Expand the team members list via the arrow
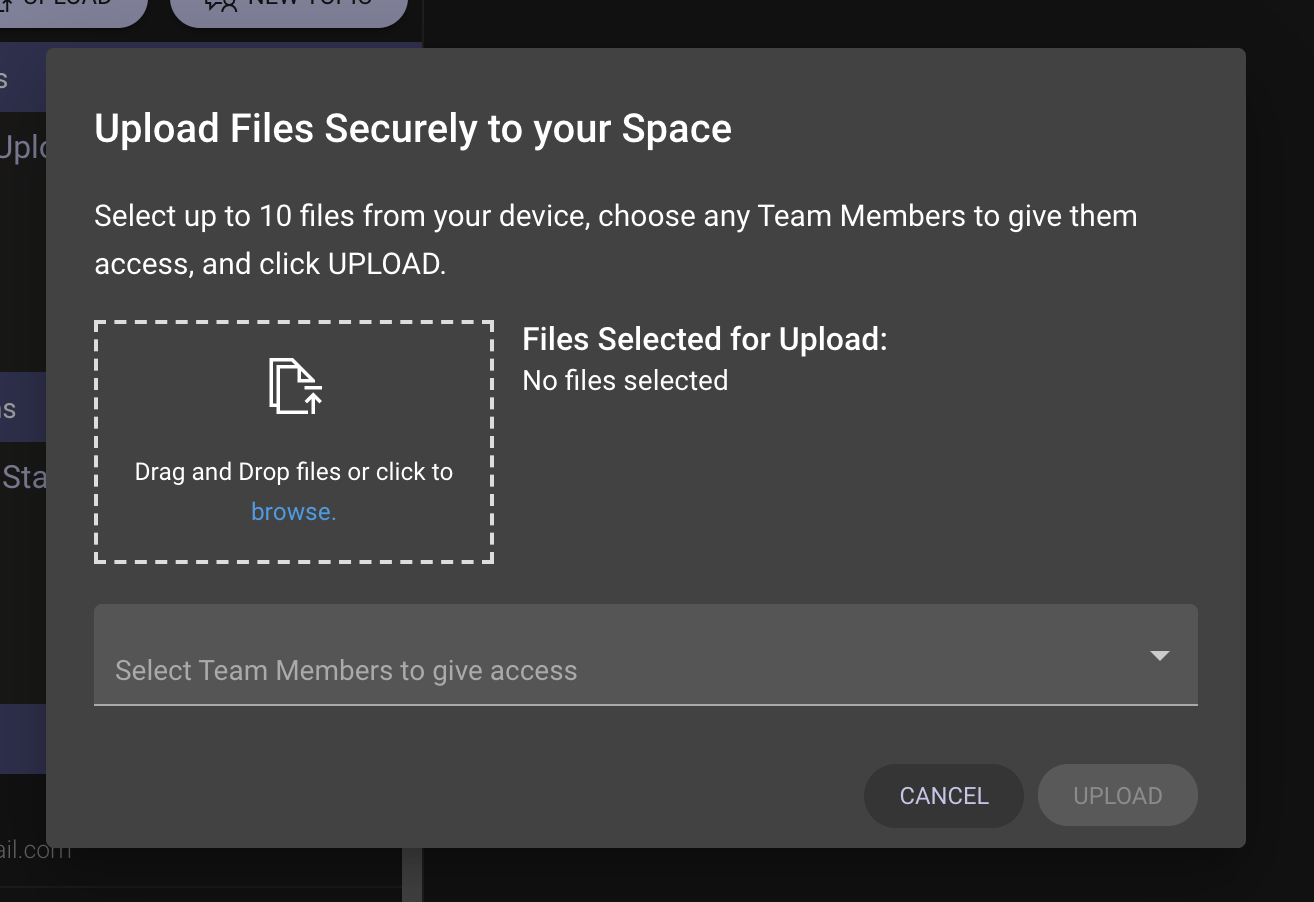1314x902 pixels. (1159, 656)
